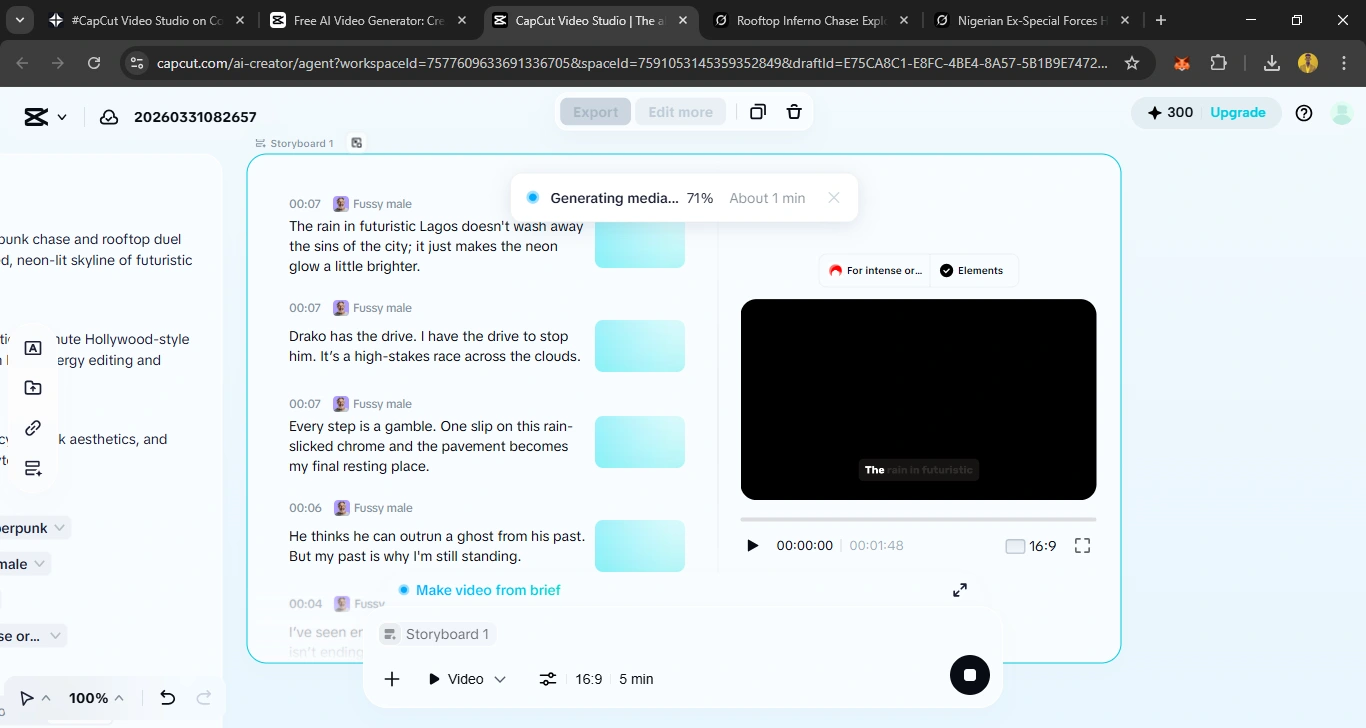Click the Edit more button
This screenshot has height=728, width=1366.
pyautogui.click(x=680, y=112)
